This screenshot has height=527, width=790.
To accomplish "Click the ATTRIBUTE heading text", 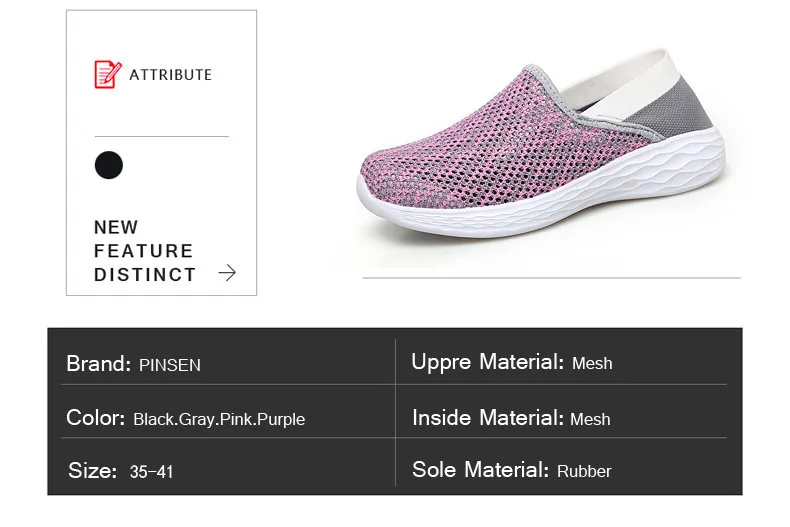I will click(171, 75).
